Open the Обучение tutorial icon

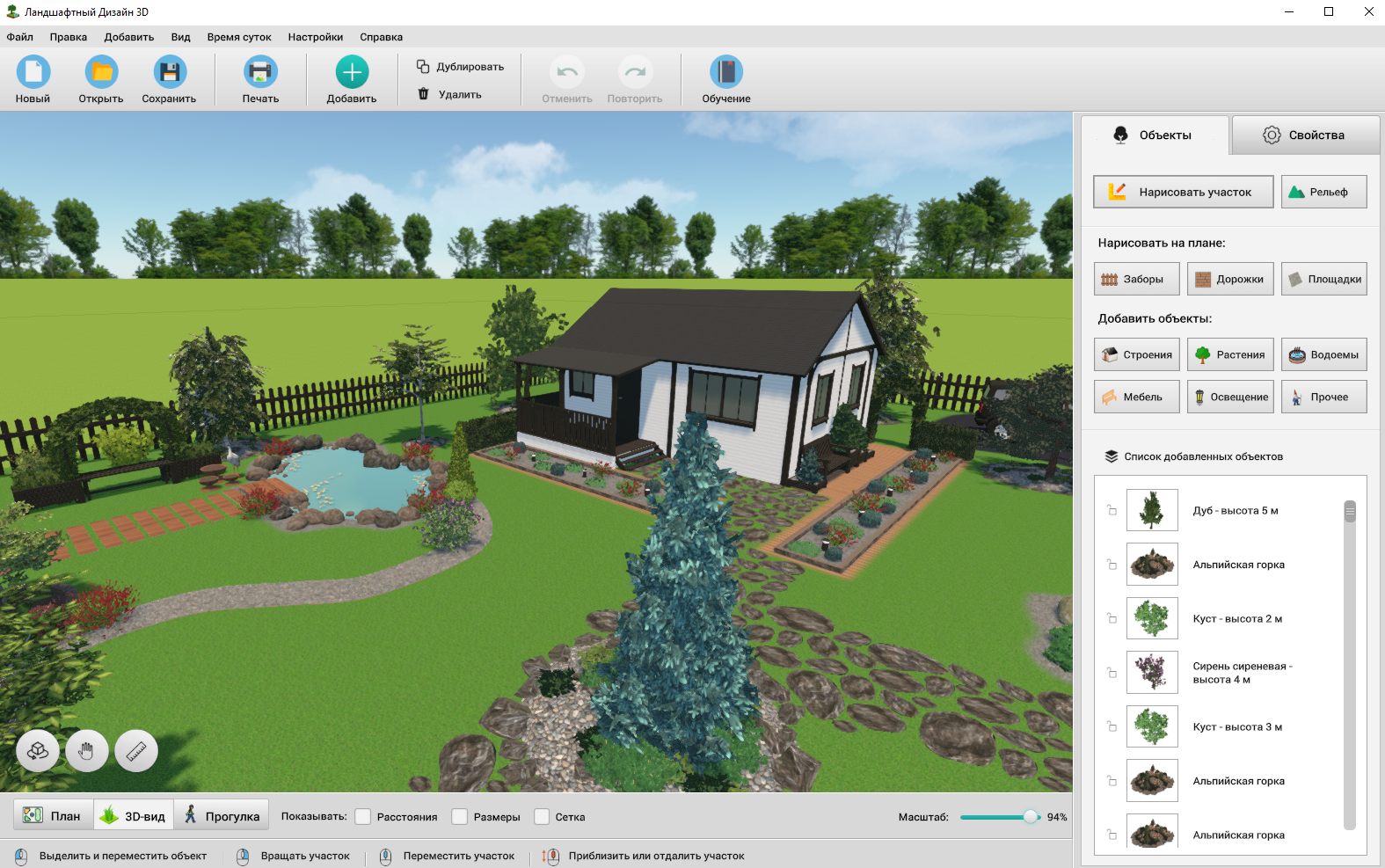tap(726, 72)
